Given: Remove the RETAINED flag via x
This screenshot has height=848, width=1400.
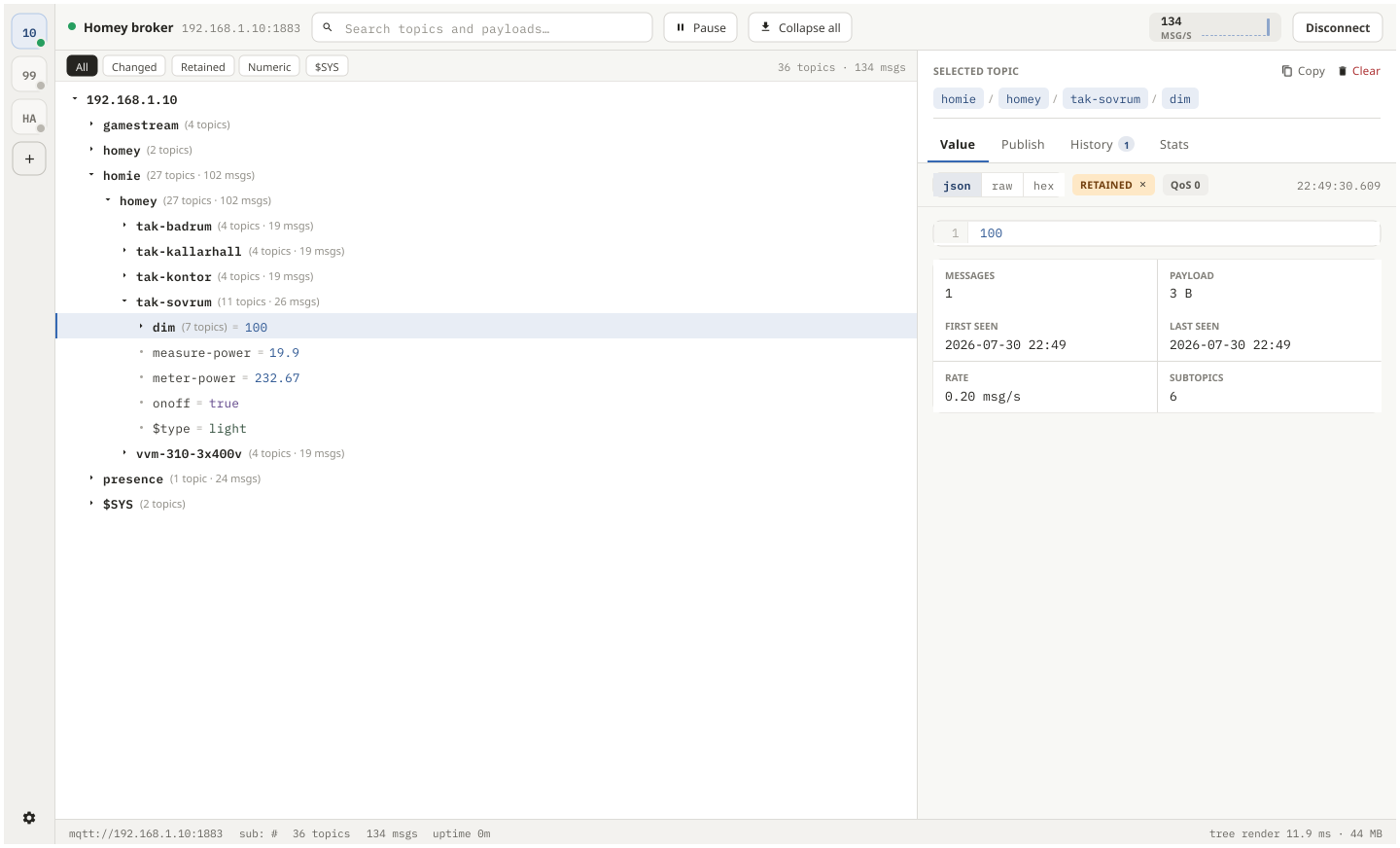Looking at the screenshot, I should 1142,185.
